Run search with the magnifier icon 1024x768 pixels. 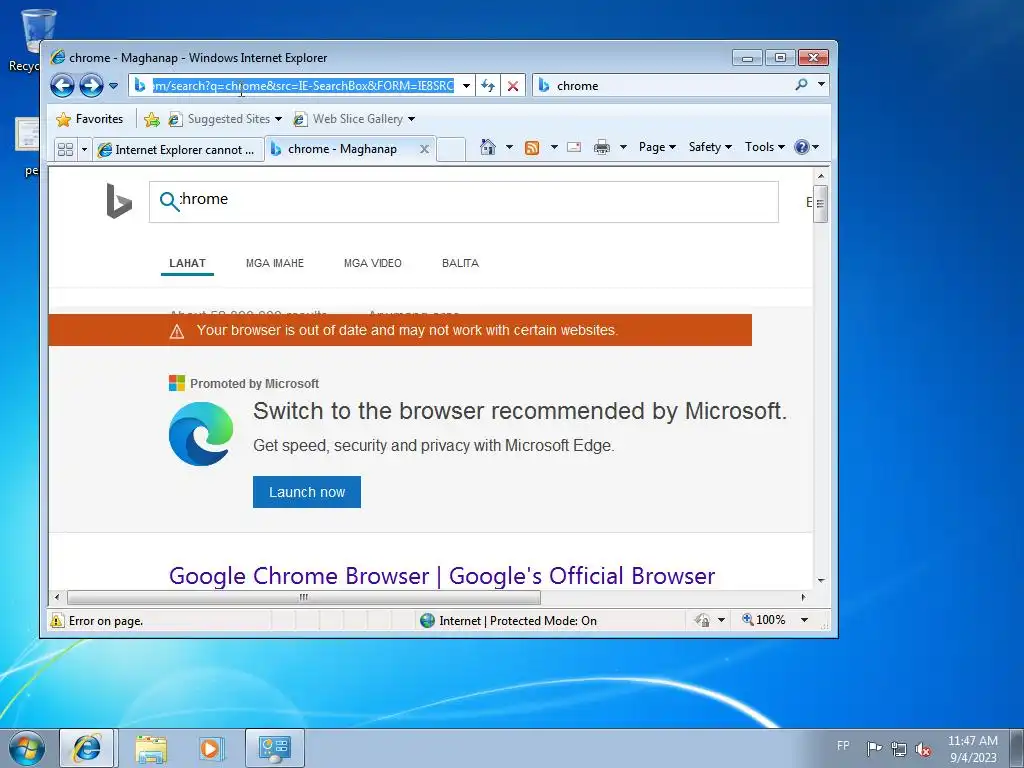click(801, 85)
